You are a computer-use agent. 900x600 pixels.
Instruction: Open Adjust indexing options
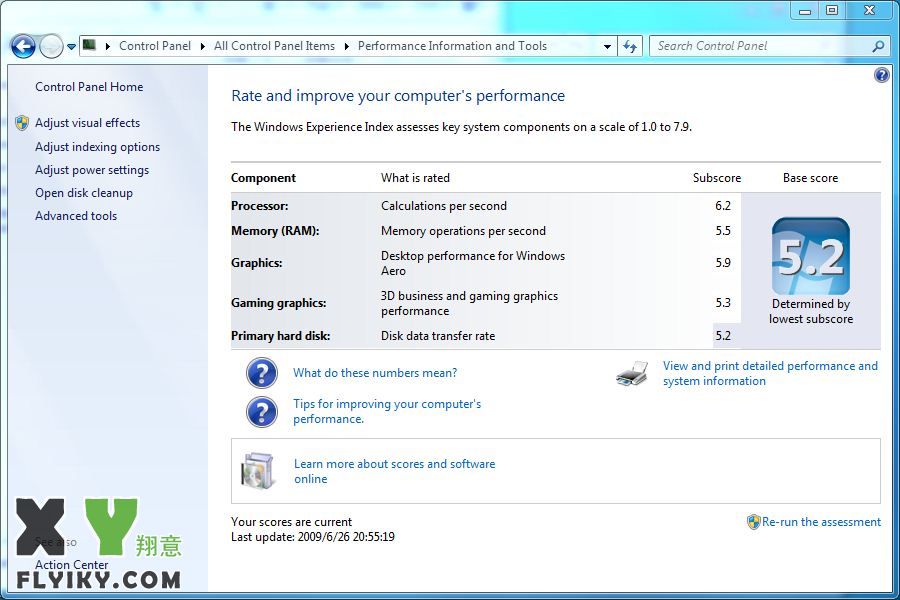tap(98, 147)
